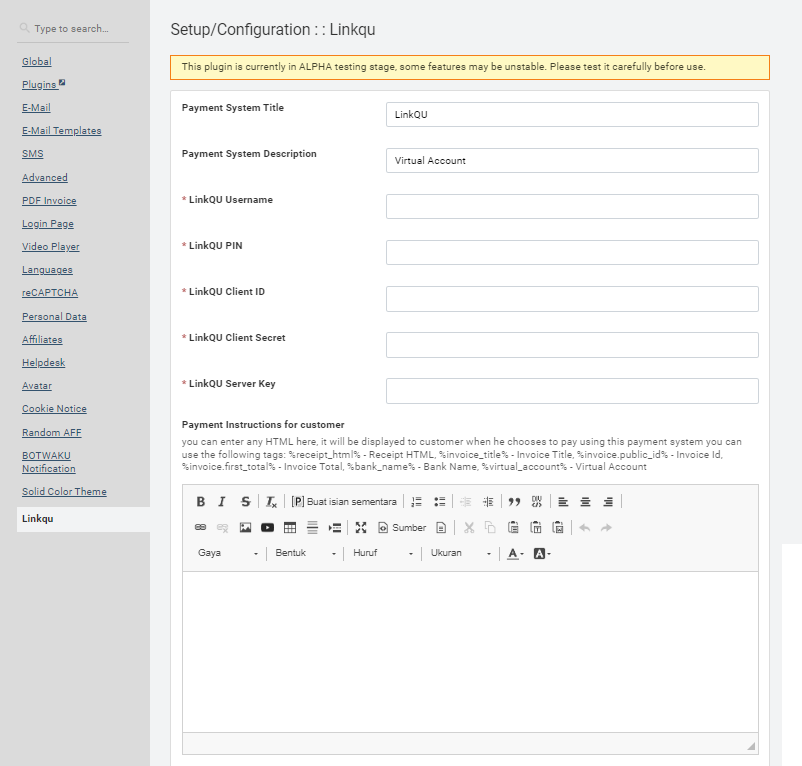Screen dimensions: 802x766
Task: Click the Paste clipboard icon
Action: pyautogui.click(x=513, y=527)
